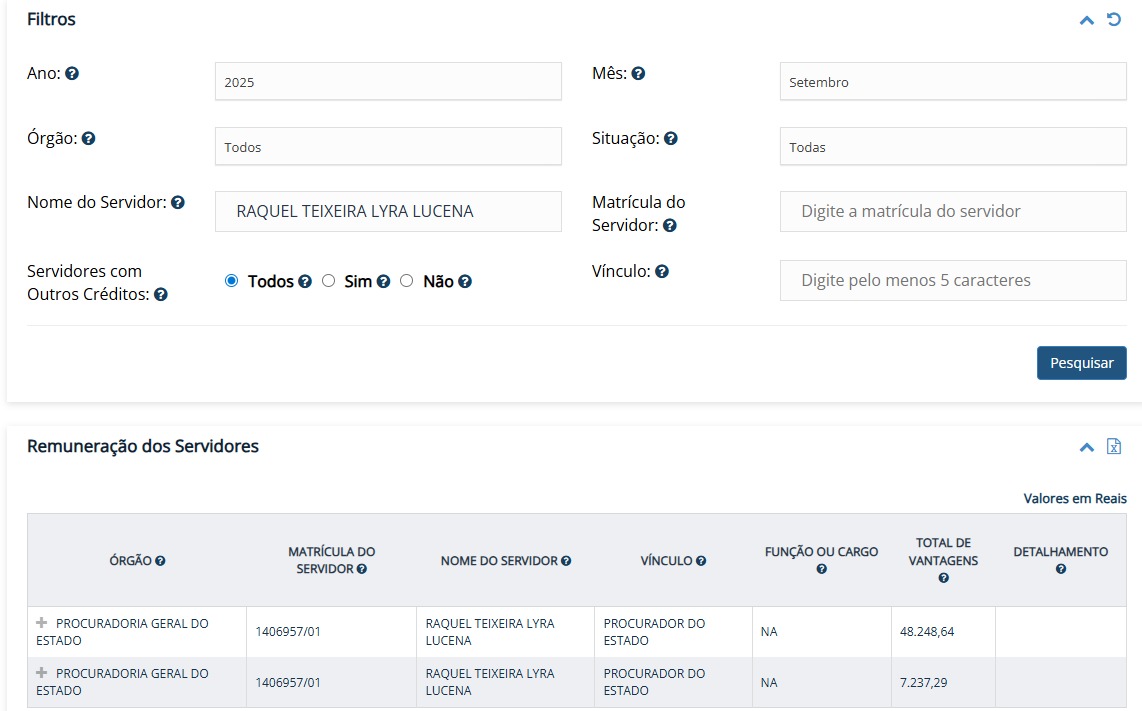The height and width of the screenshot is (711, 1142).
Task: Open the Mês dropdown showing Setembro
Action: pos(952,82)
